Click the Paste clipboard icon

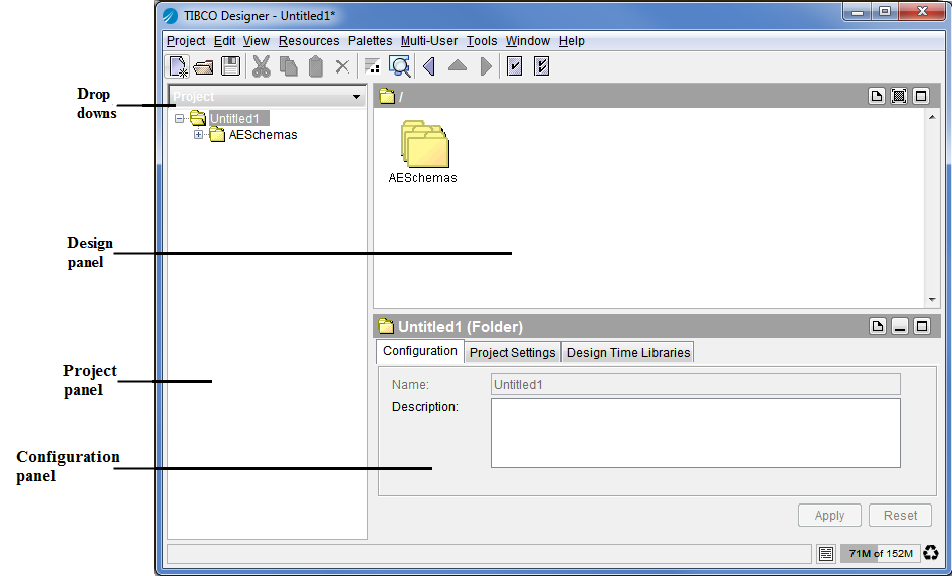316,66
